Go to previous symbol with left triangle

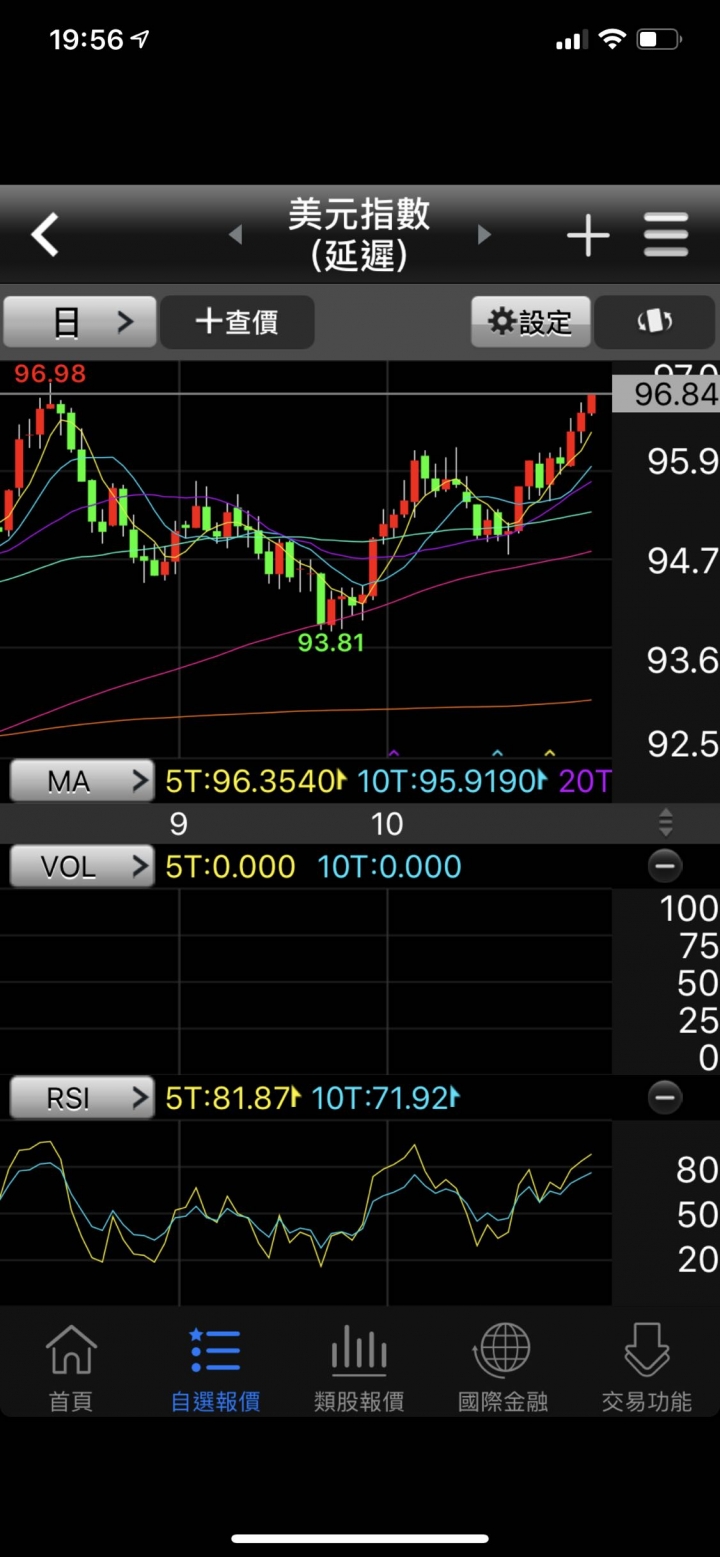(236, 235)
